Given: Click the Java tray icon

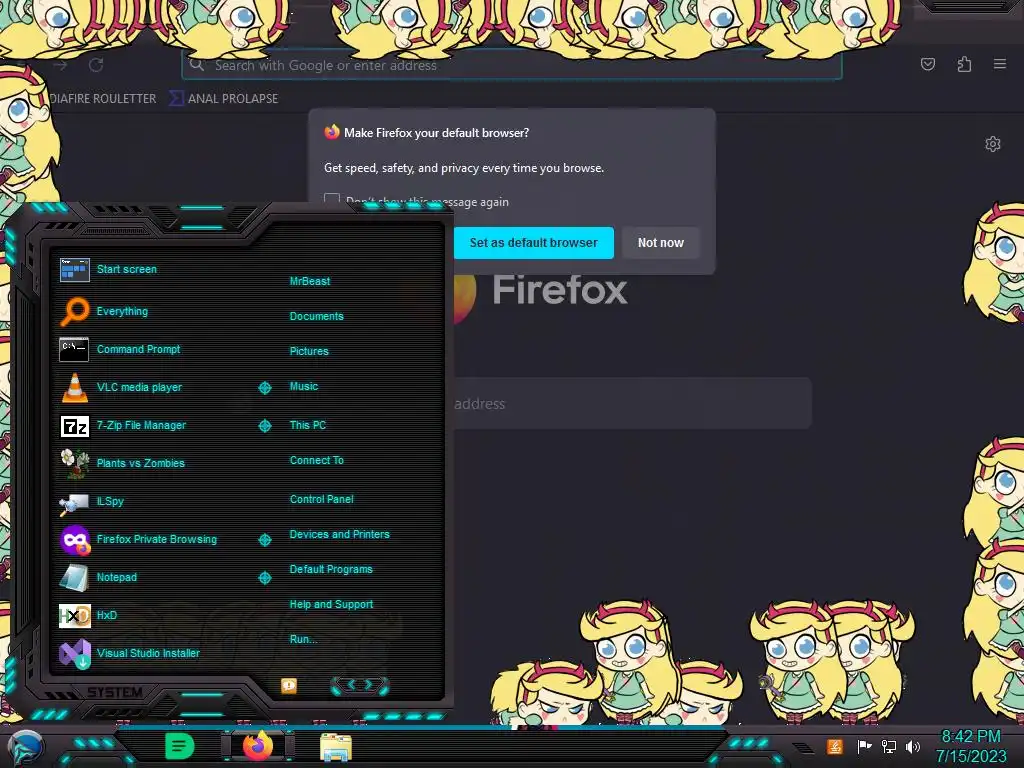Looking at the screenshot, I should [x=835, y=746].
